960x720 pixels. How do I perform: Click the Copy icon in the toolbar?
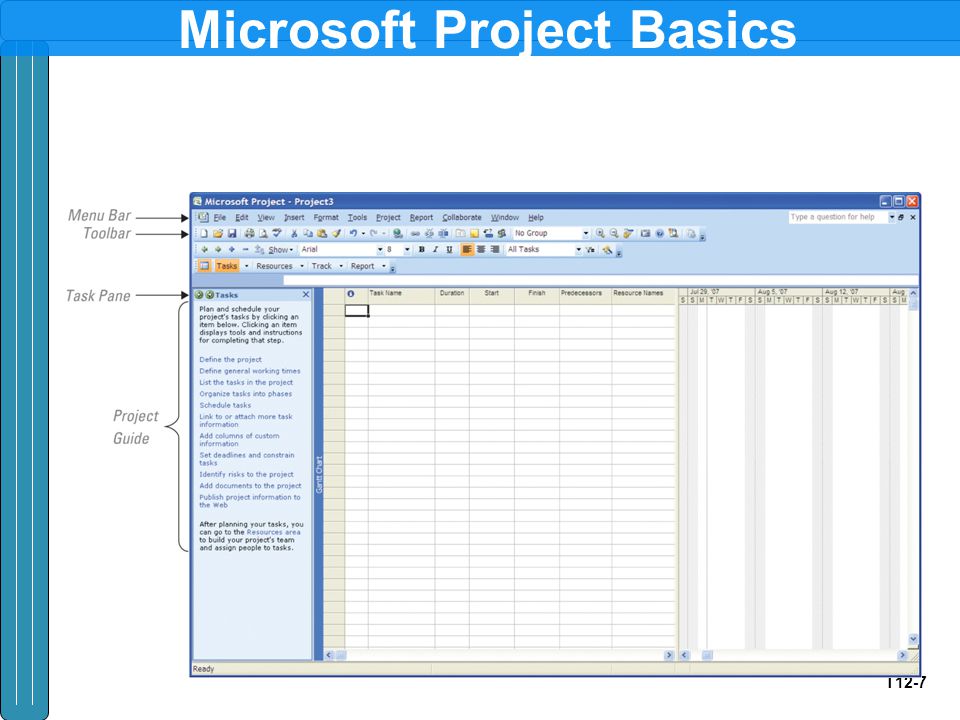tap(308, 233)
